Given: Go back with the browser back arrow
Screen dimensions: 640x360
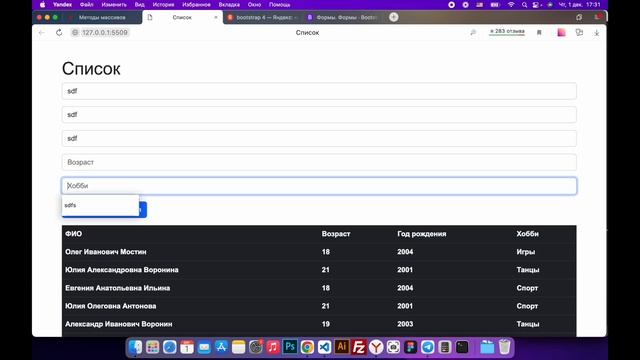Looking at the screenshot, I should (x=42, y=33).
